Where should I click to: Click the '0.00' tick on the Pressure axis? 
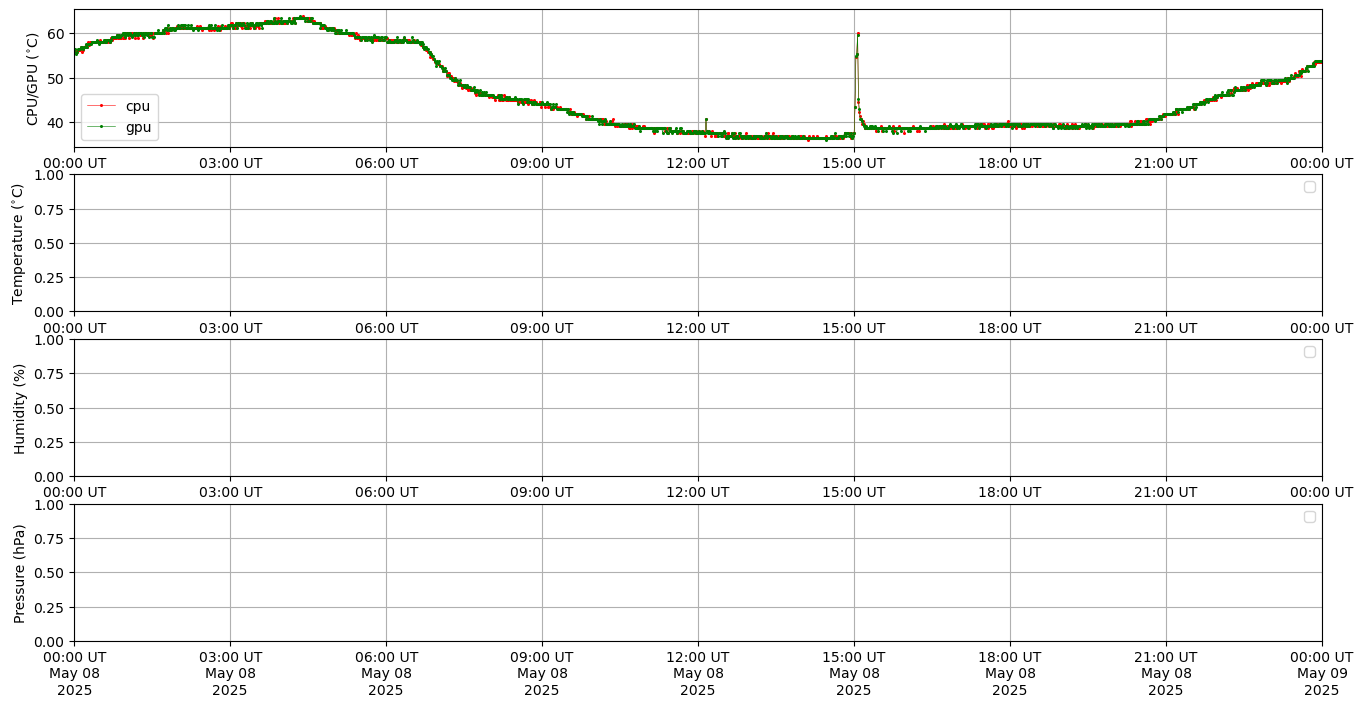pyautogui.click(x=50, y=641)
